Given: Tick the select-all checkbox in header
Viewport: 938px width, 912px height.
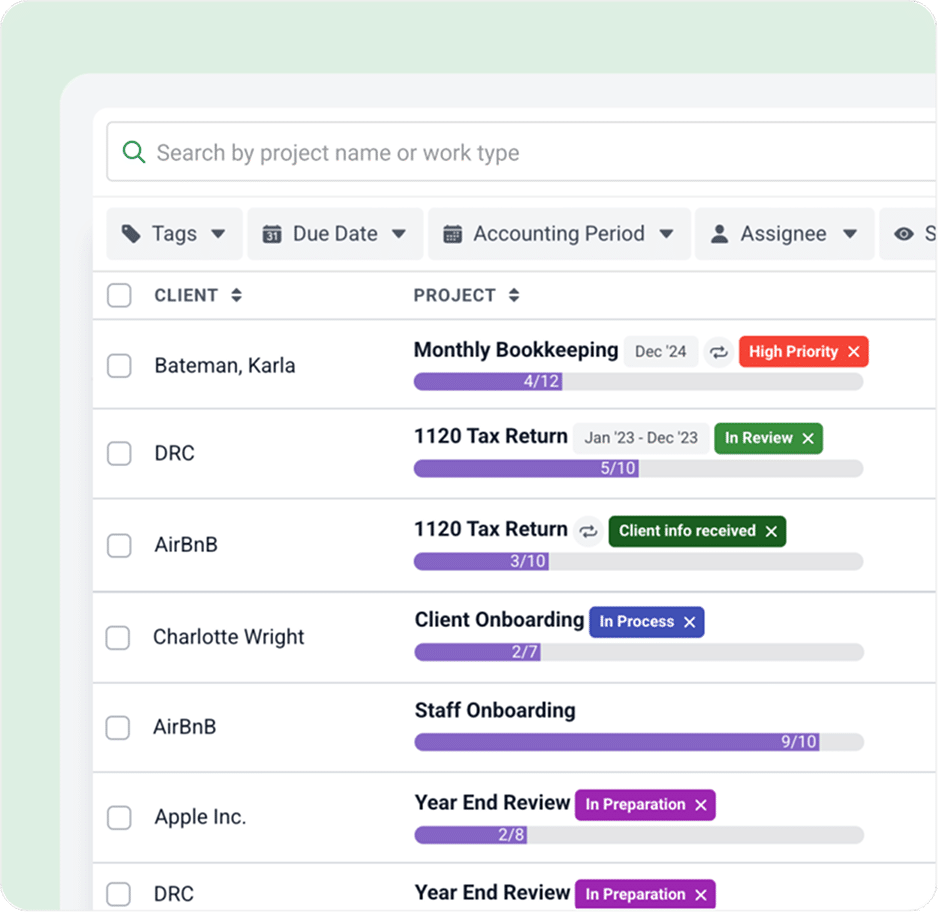Looking at the screenshot, I should 119,295.
